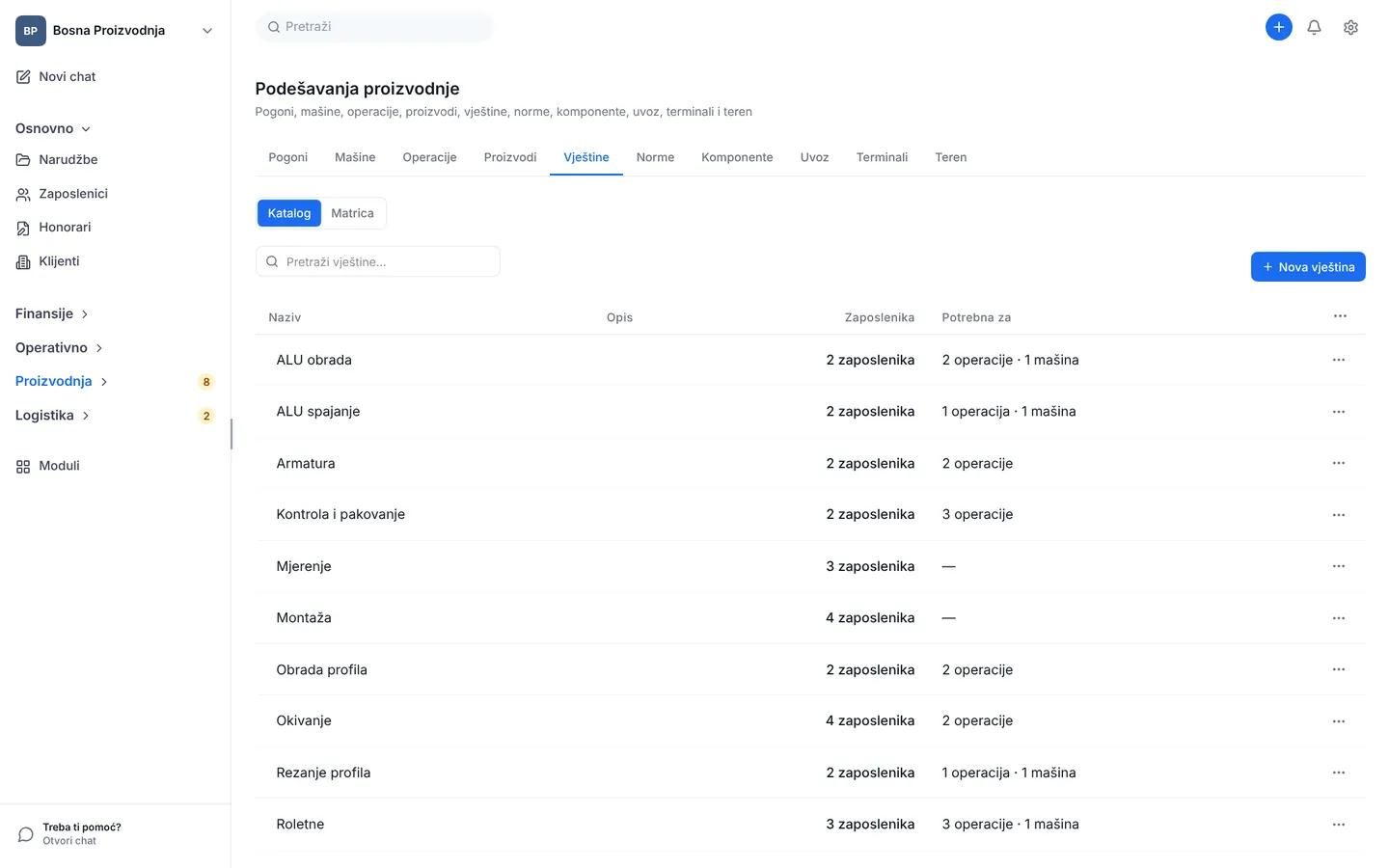Focus the Pretraži vještine search field
The height and width of the screenshot is (868, 1389).
tap(378, 261)
